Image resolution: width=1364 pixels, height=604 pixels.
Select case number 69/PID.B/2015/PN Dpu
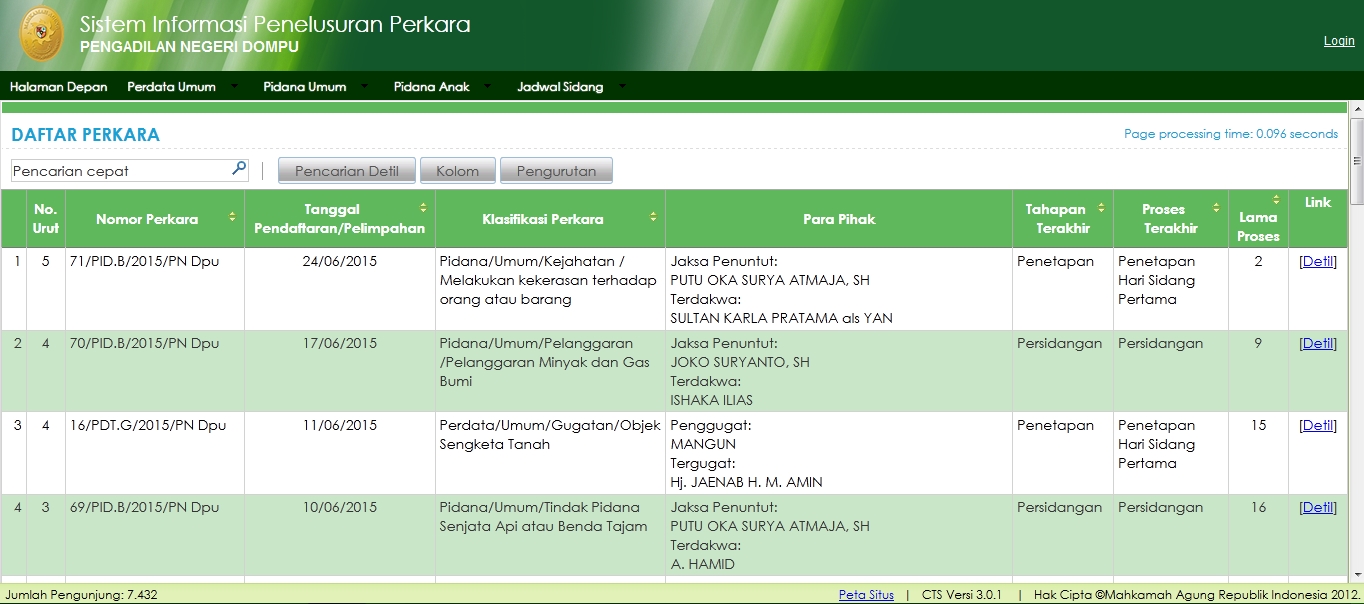point(144,507)
